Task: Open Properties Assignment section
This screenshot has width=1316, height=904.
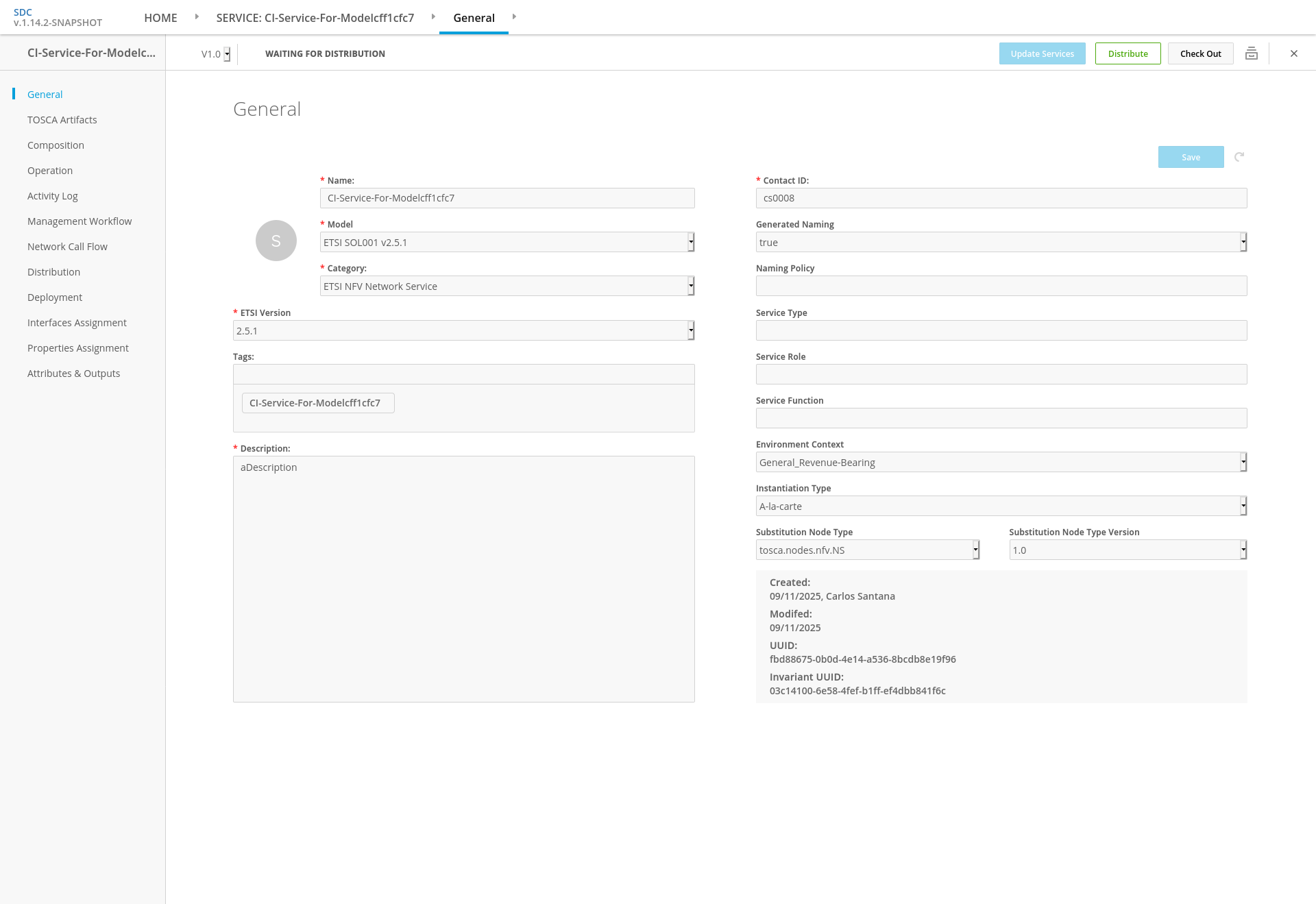Action: 78,348
